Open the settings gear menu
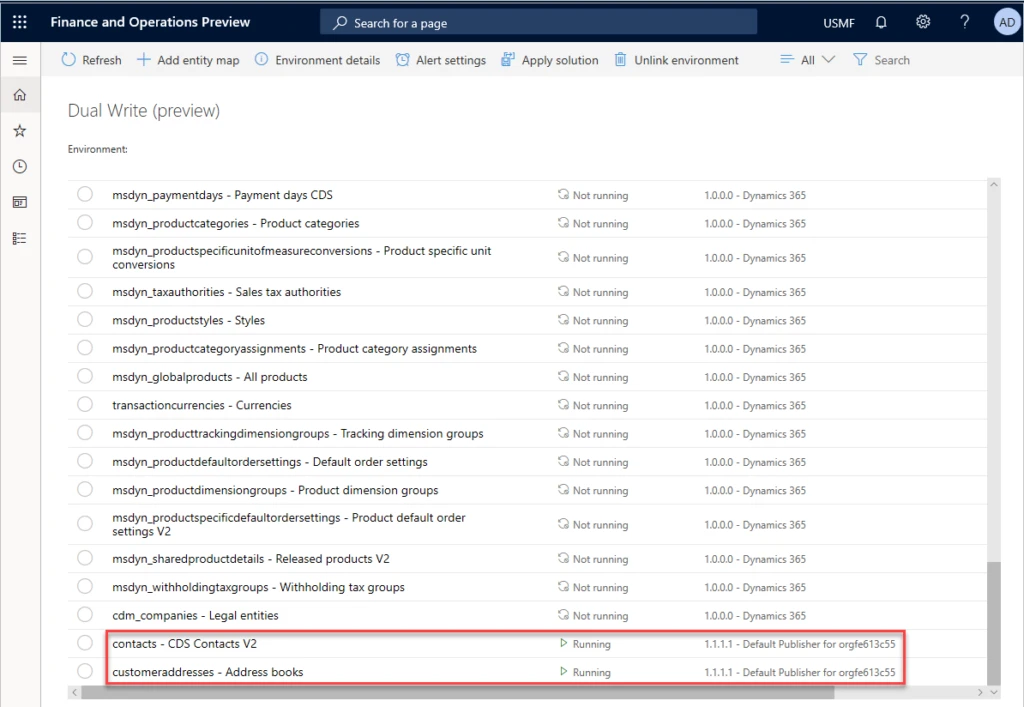 point(922,21)
